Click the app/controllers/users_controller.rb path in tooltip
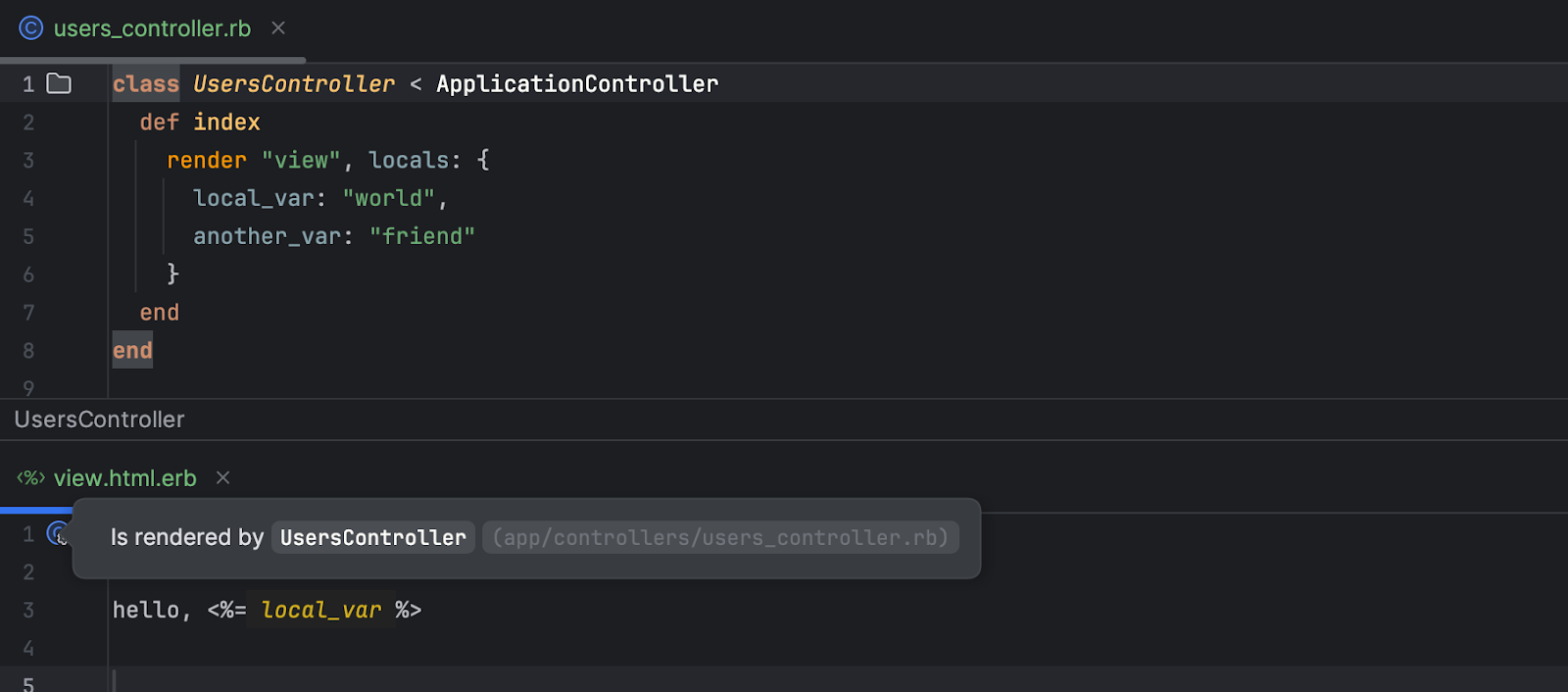 tap(720, 538)
